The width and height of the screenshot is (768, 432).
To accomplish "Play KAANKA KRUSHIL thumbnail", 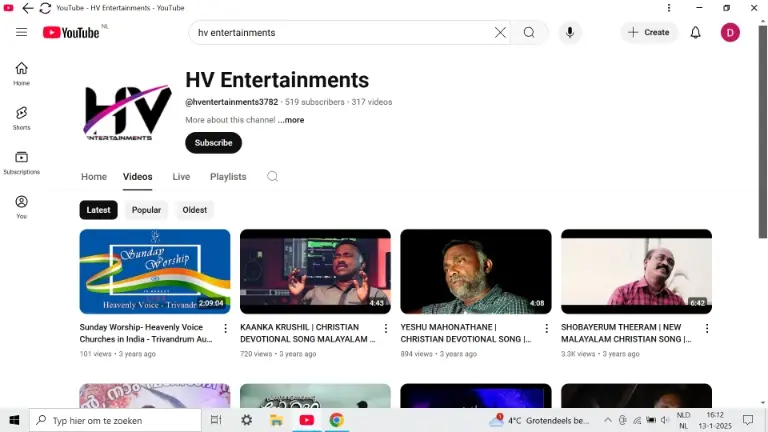I will point(315,271).
